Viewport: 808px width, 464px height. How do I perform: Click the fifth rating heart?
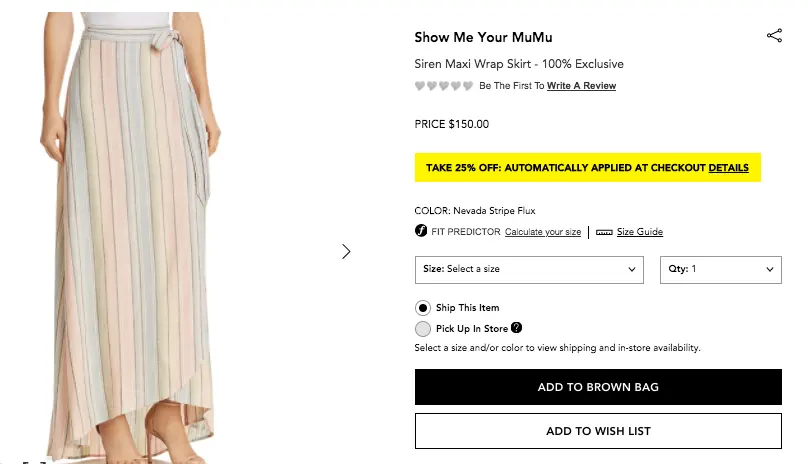(468, 86)
